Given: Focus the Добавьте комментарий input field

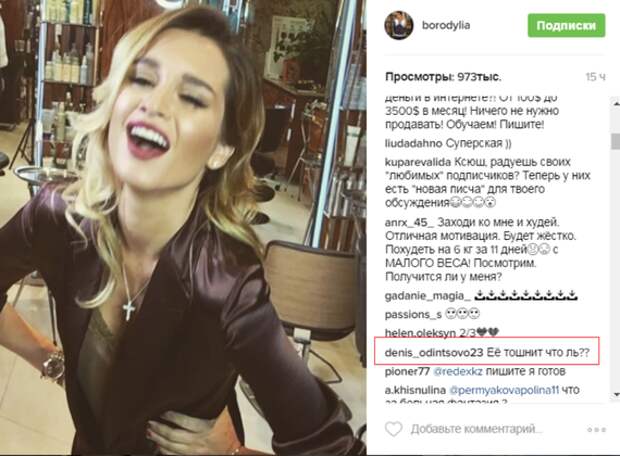Looking at the screenshot, I should pos(476,429).
